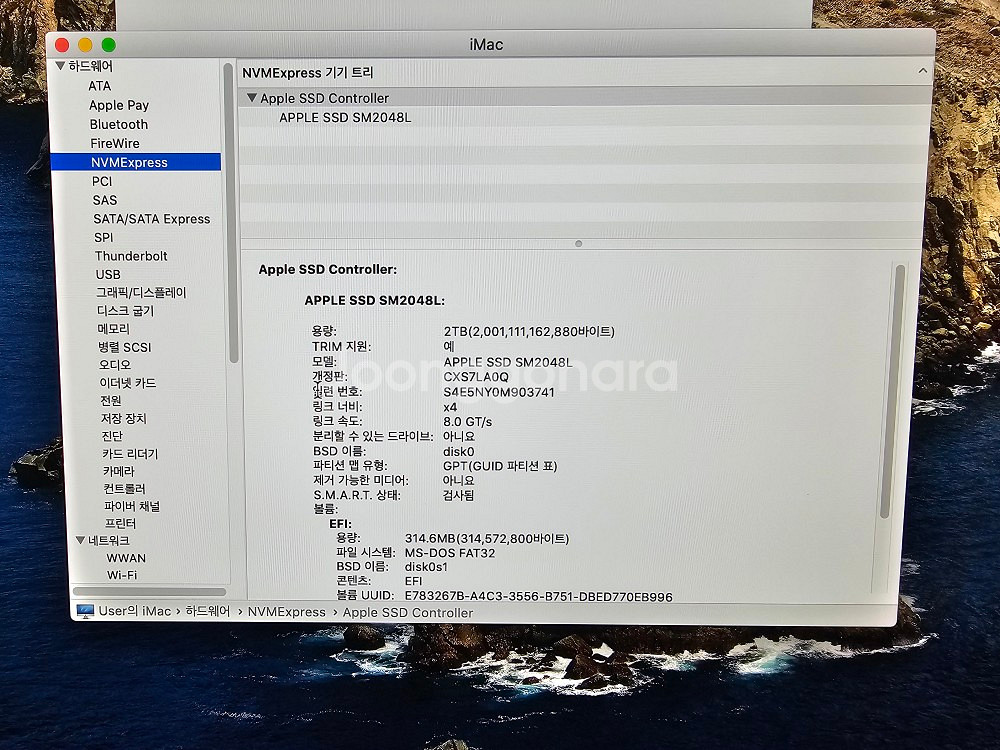
Task: Click the volume UUID E783267B-A4C3-3556-B751-DBED770EB996
Action: 538,597
